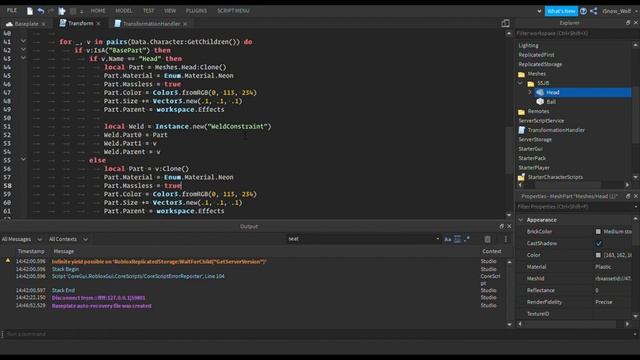Toggle the CastShadow checkbox

click(599, 243)
